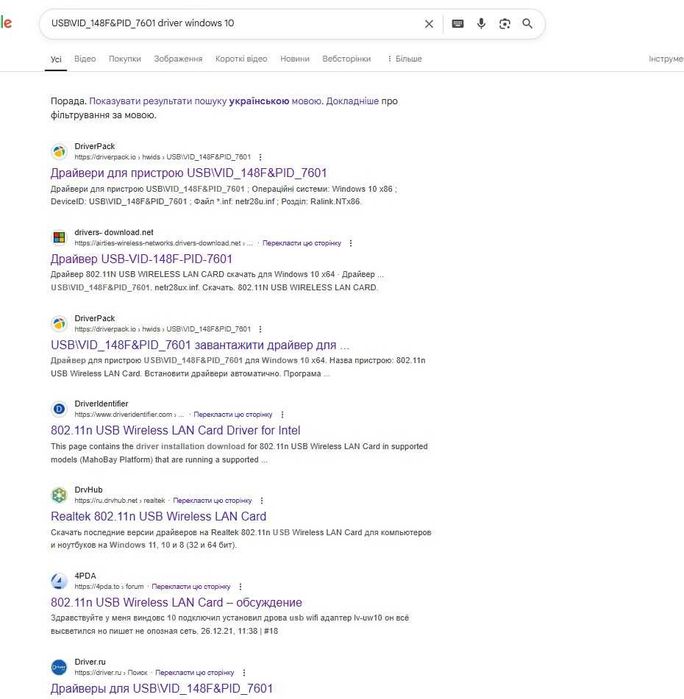Image resolution: width=684 pixels, height=699 pixels.
Task: Switch to the Вебсторінки tab
Action: [x=346, y=59]
